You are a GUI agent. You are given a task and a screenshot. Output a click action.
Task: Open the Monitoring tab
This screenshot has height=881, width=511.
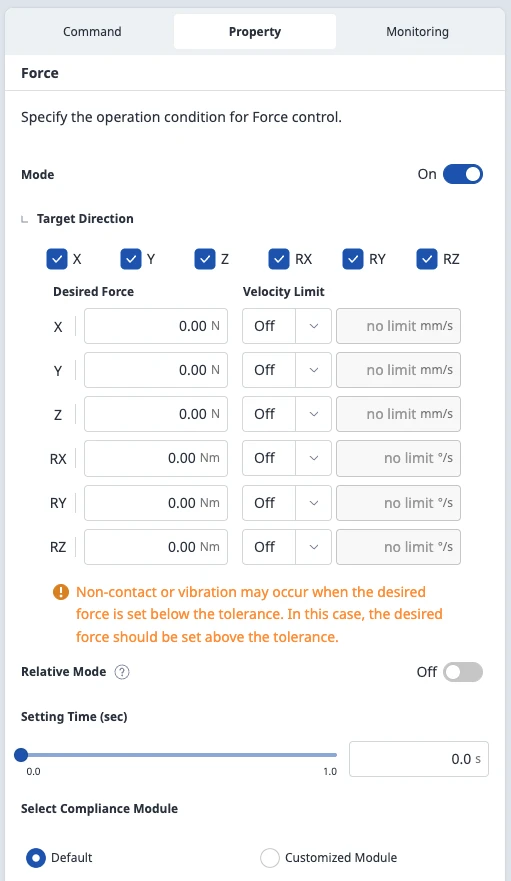point(417,31)
